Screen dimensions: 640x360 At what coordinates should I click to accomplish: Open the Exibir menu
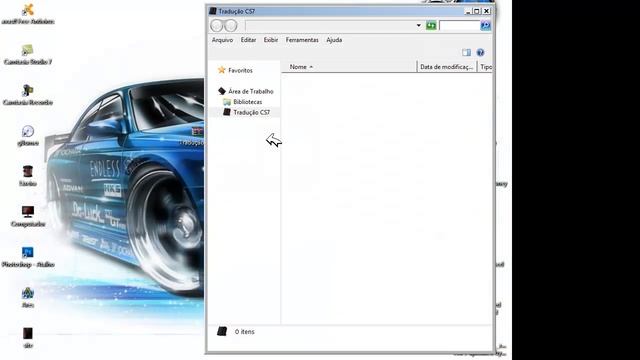(271, 40)
